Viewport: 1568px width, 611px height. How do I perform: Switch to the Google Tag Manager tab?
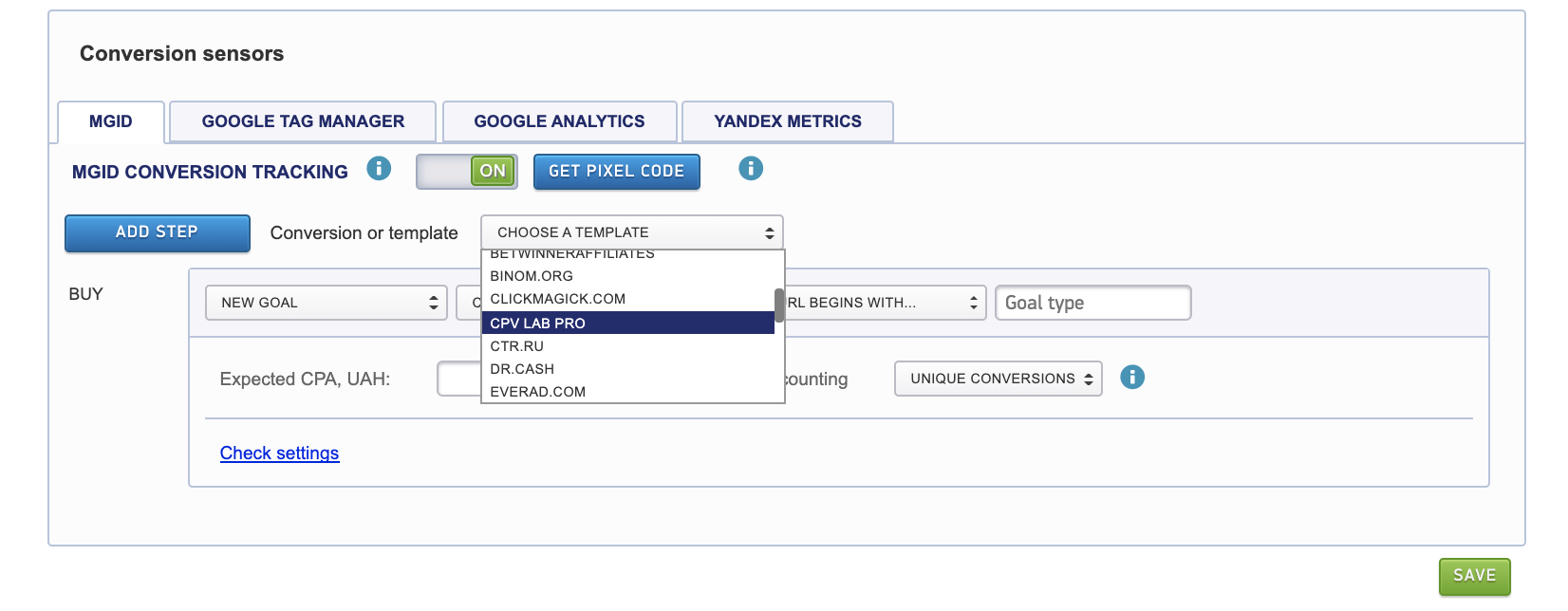[x=303, y=121]
